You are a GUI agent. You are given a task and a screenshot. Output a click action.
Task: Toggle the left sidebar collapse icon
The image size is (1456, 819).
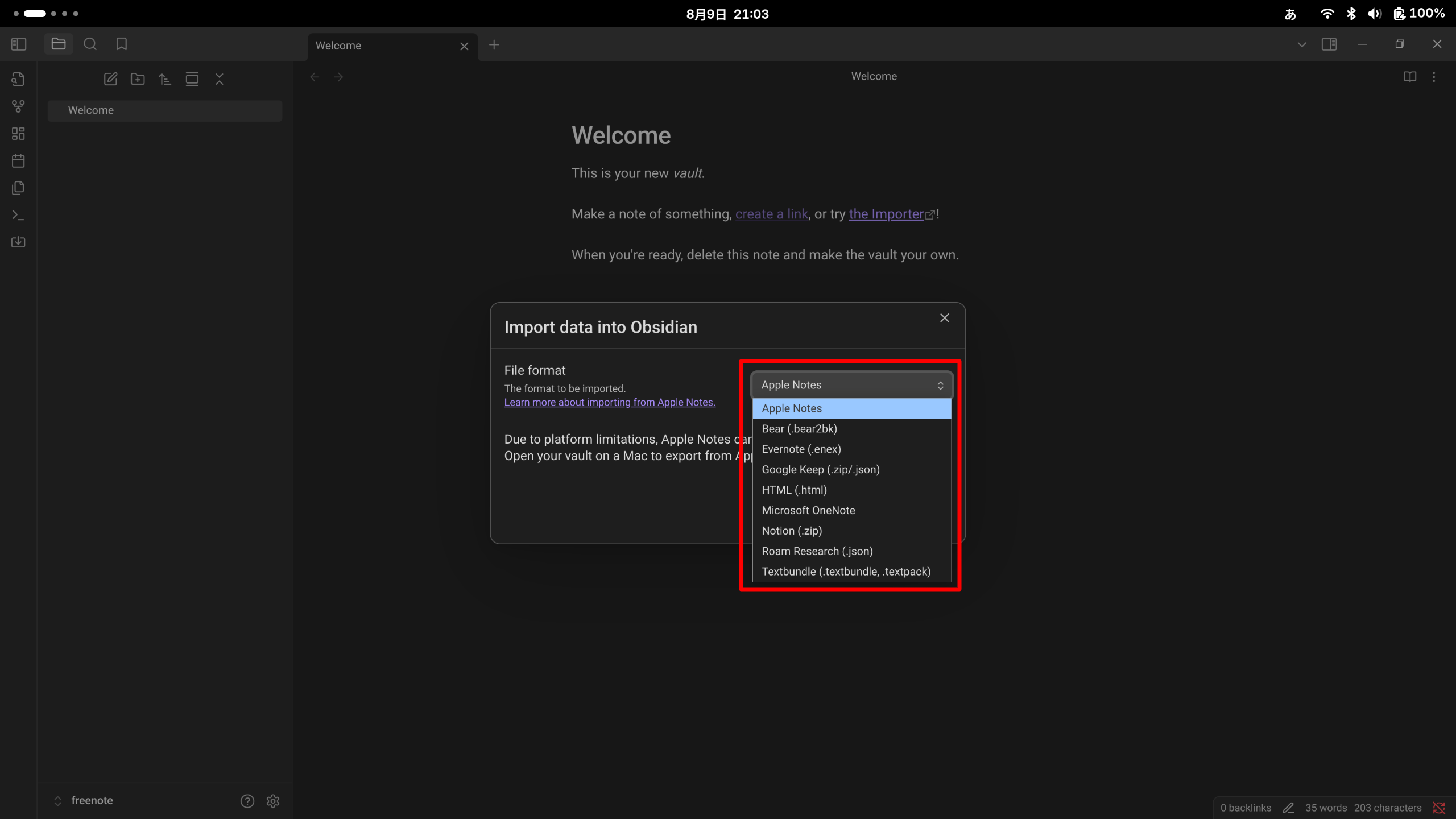click(x=19, y=44)
